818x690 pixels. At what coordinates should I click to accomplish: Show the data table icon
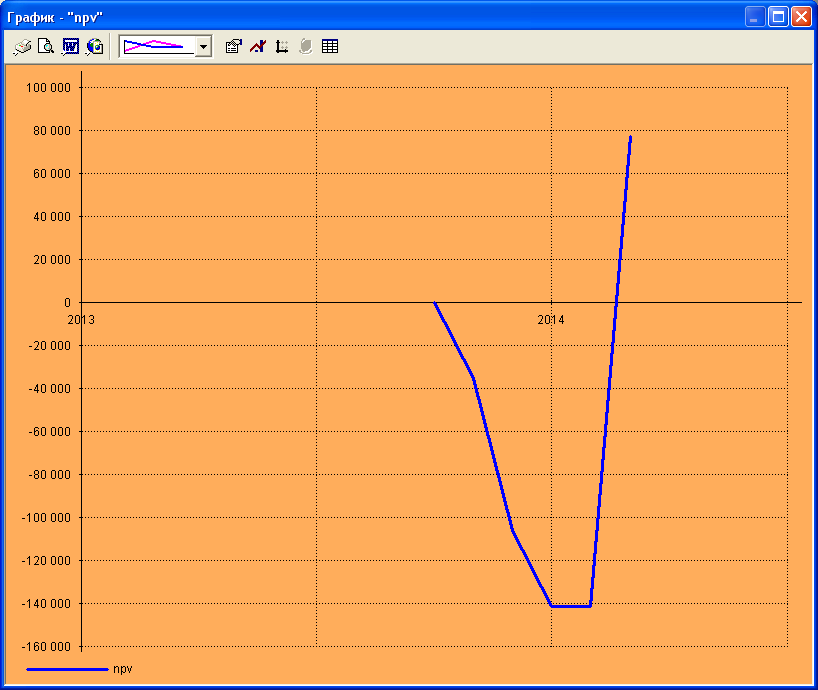330,46
